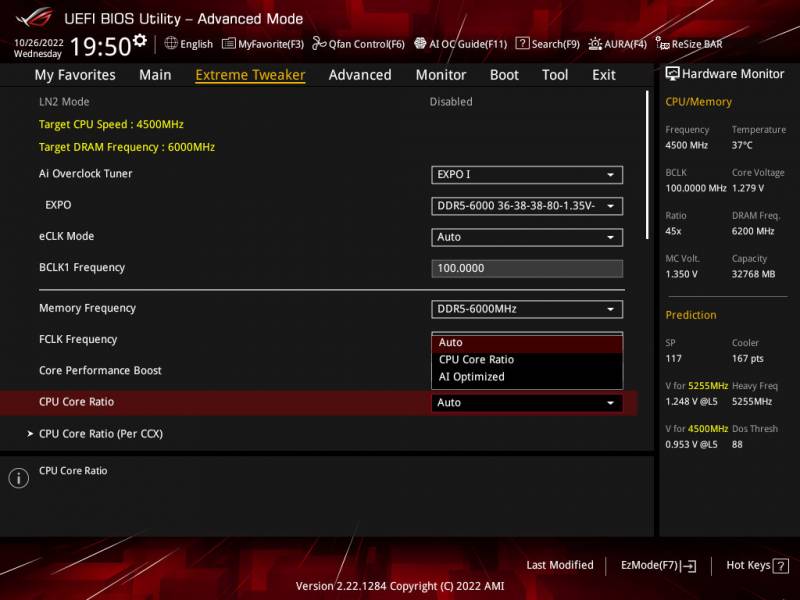Image resolution: width=800 pixels, height=600 pixels.
Task: Select Auto in the open dropdown list
Action: pyautogui.click(x=527, y=342)
